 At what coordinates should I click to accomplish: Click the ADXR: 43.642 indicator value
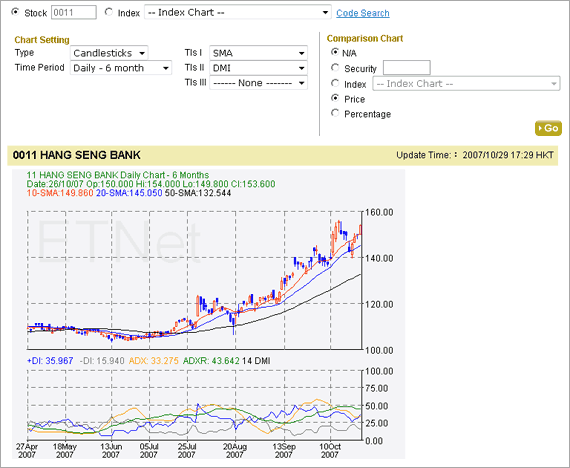(x=211, y=361)
